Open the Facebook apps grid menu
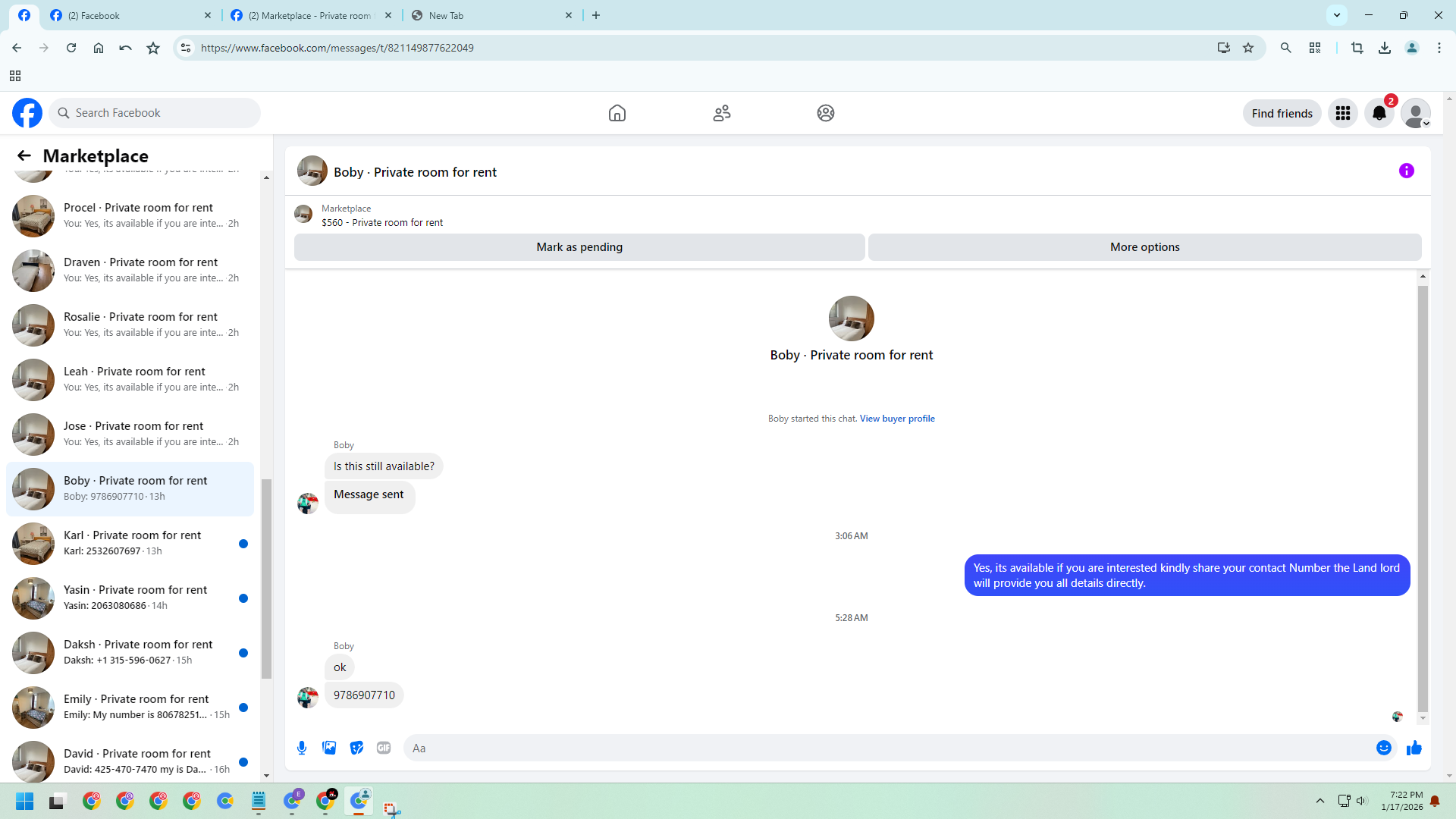The image size is (1456, 819). pos(1342,113)
